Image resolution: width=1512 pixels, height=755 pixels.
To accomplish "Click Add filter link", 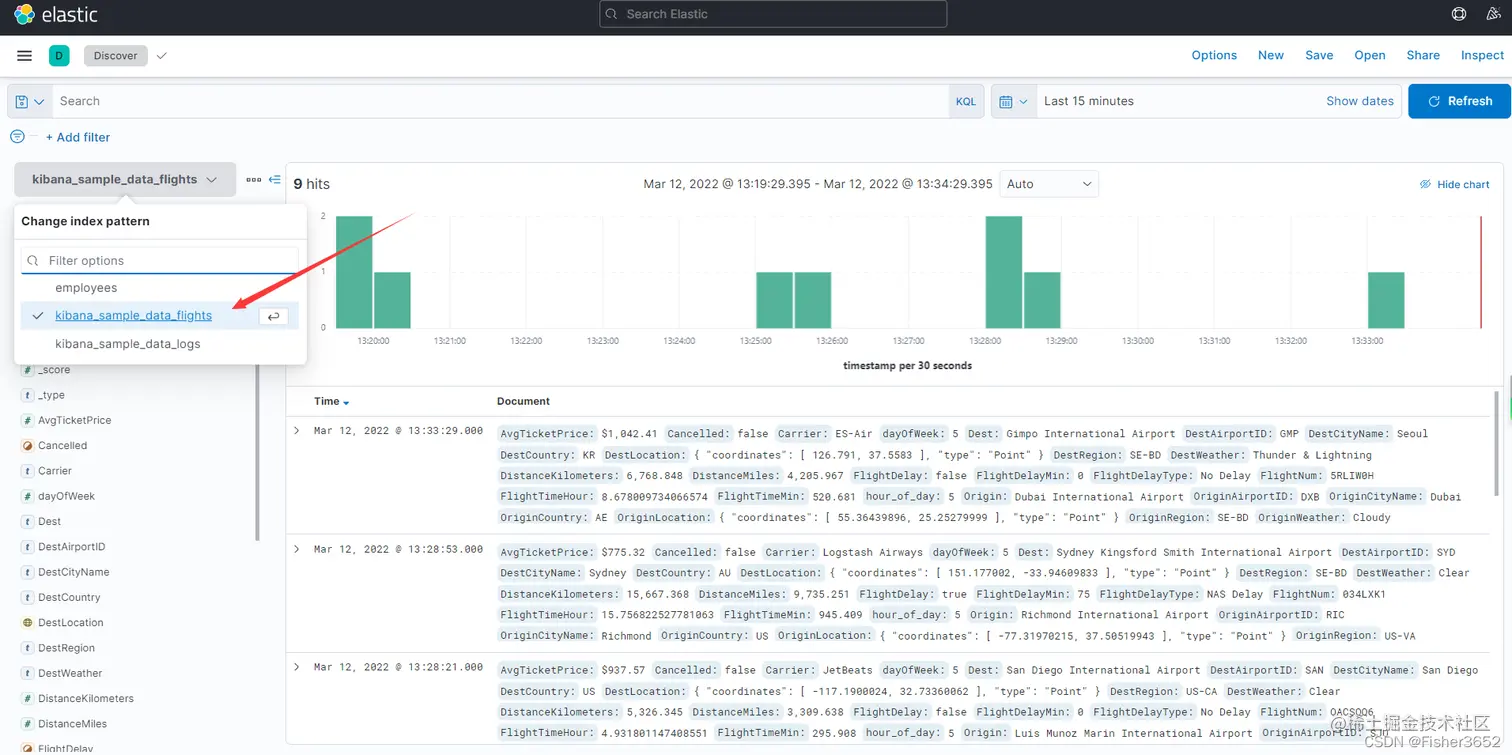I will tap(78, 137).
